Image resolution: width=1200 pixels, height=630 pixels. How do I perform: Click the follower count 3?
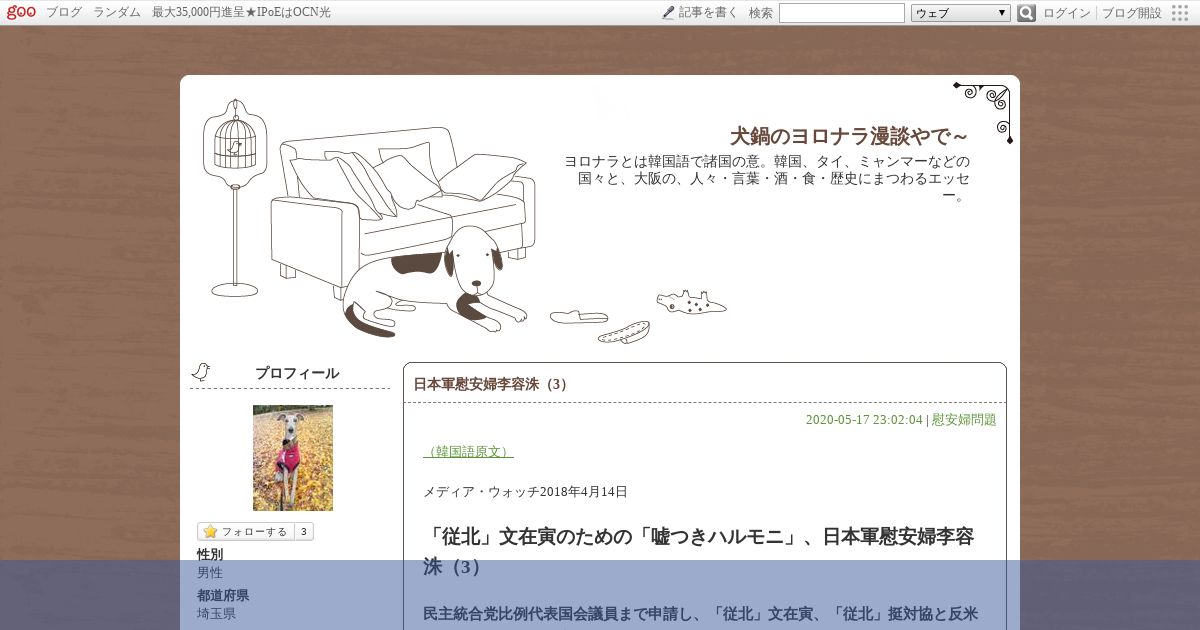(304, 532)
